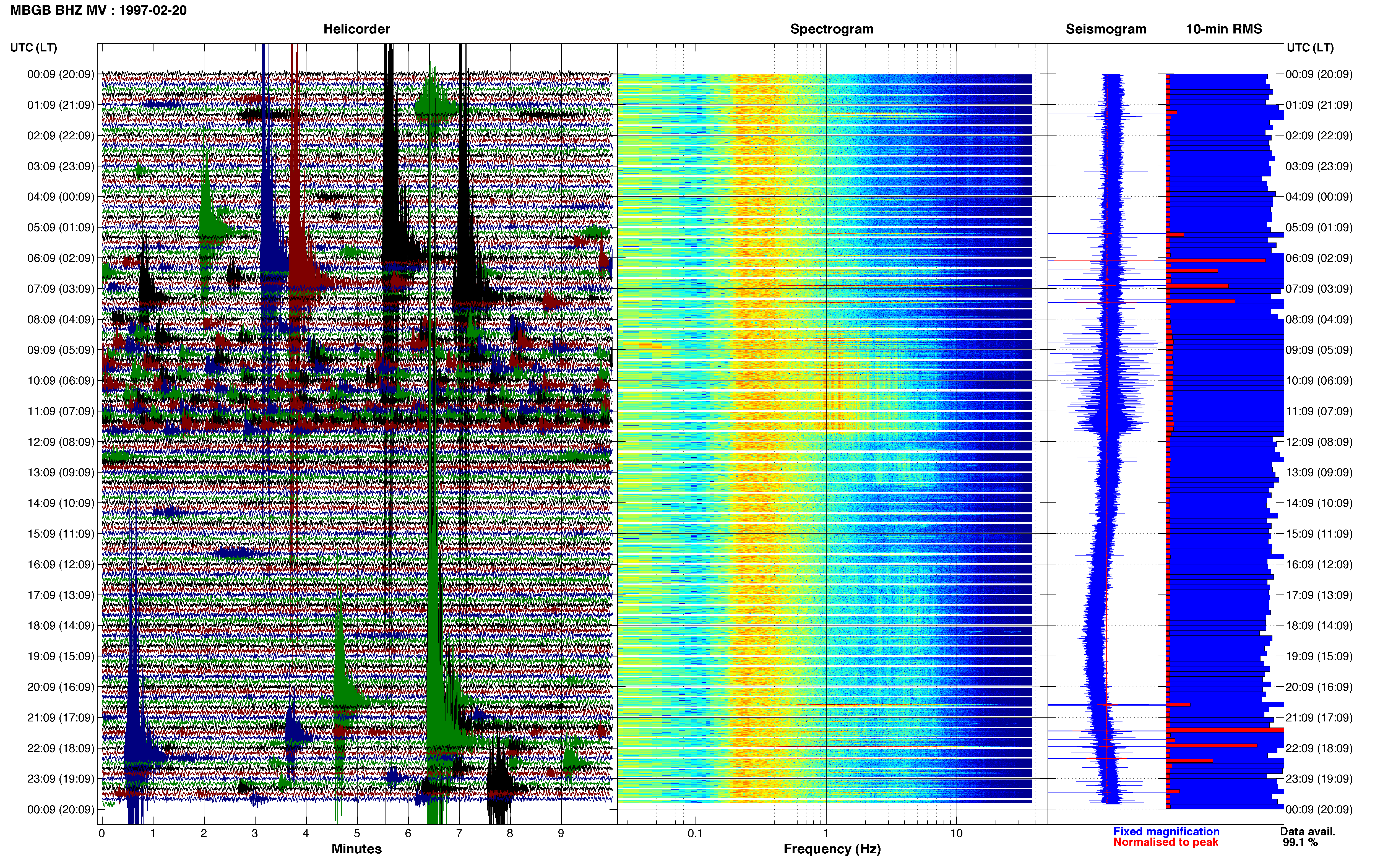Click the '4' minutes tick label
Viewport: 1388px width, 868px height.
[306, 833]
